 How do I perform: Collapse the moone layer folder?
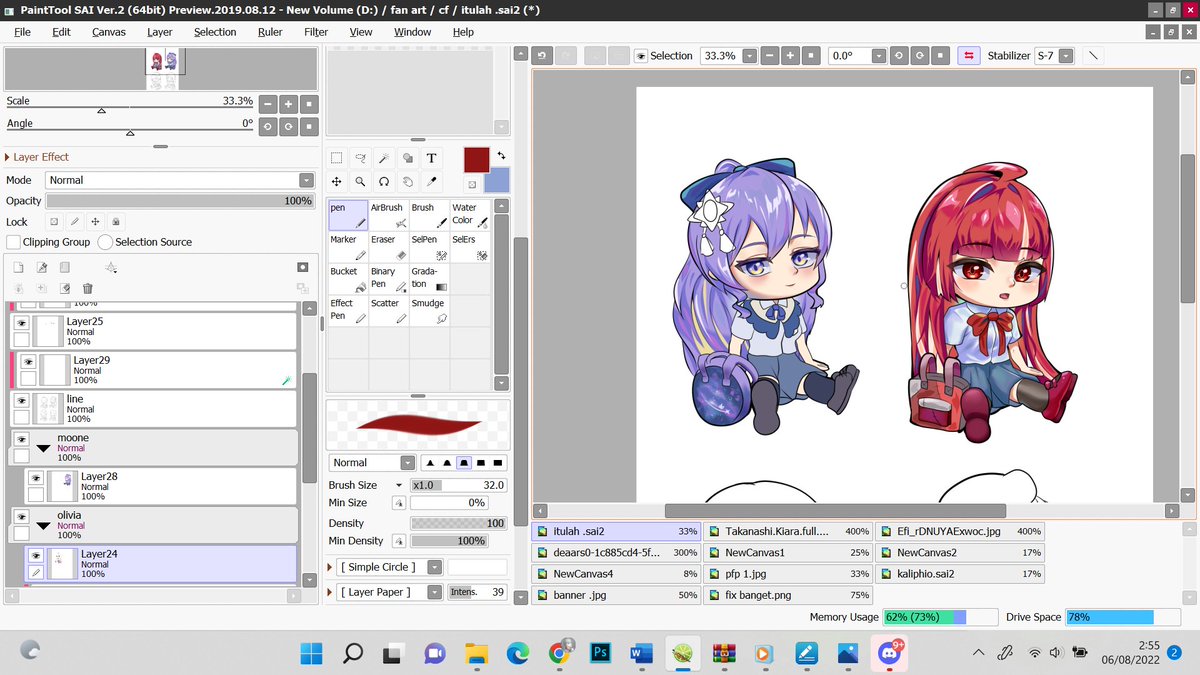tap(44, 447)
